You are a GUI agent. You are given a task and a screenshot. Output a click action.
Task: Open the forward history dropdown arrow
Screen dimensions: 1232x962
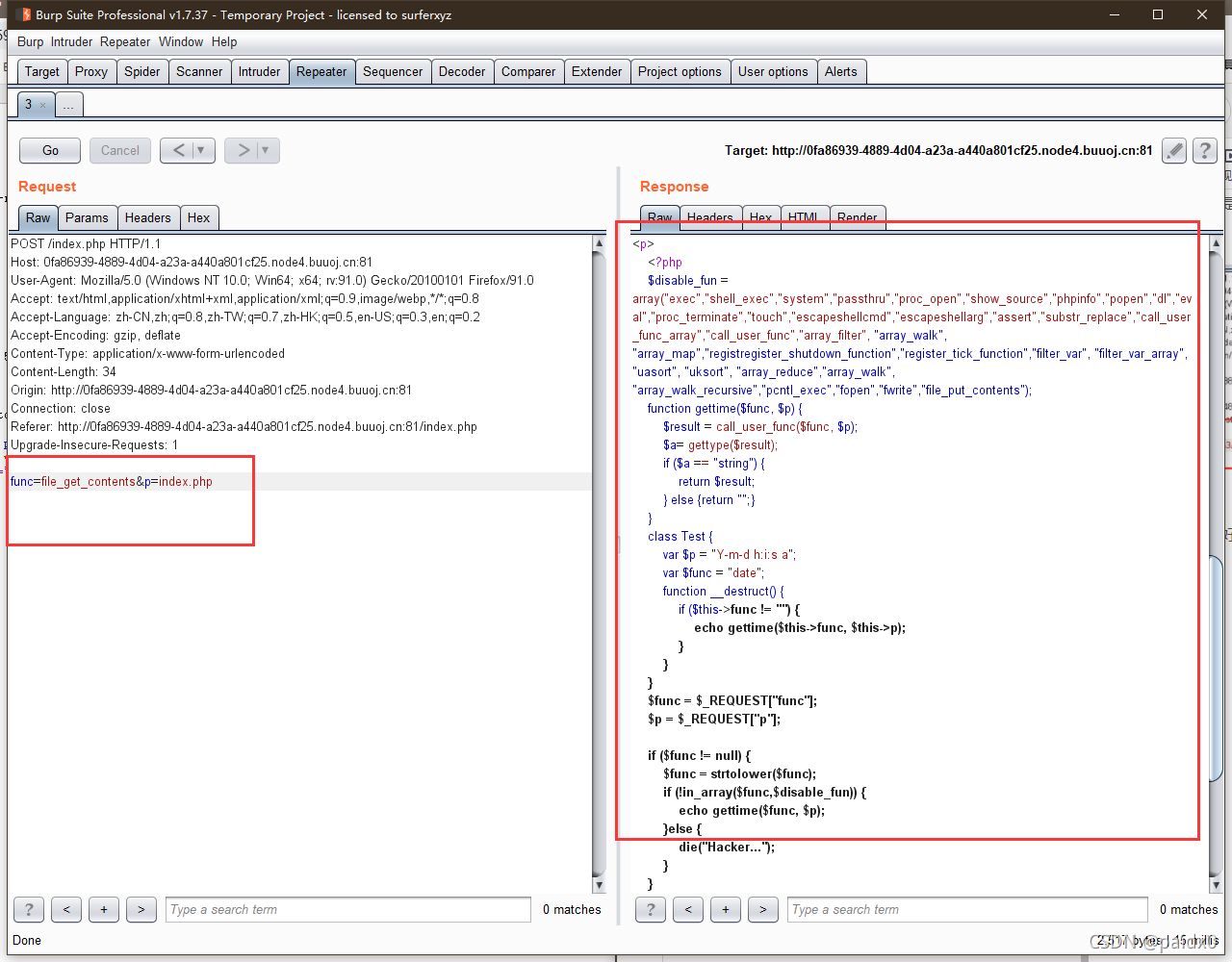coord(266,150)
